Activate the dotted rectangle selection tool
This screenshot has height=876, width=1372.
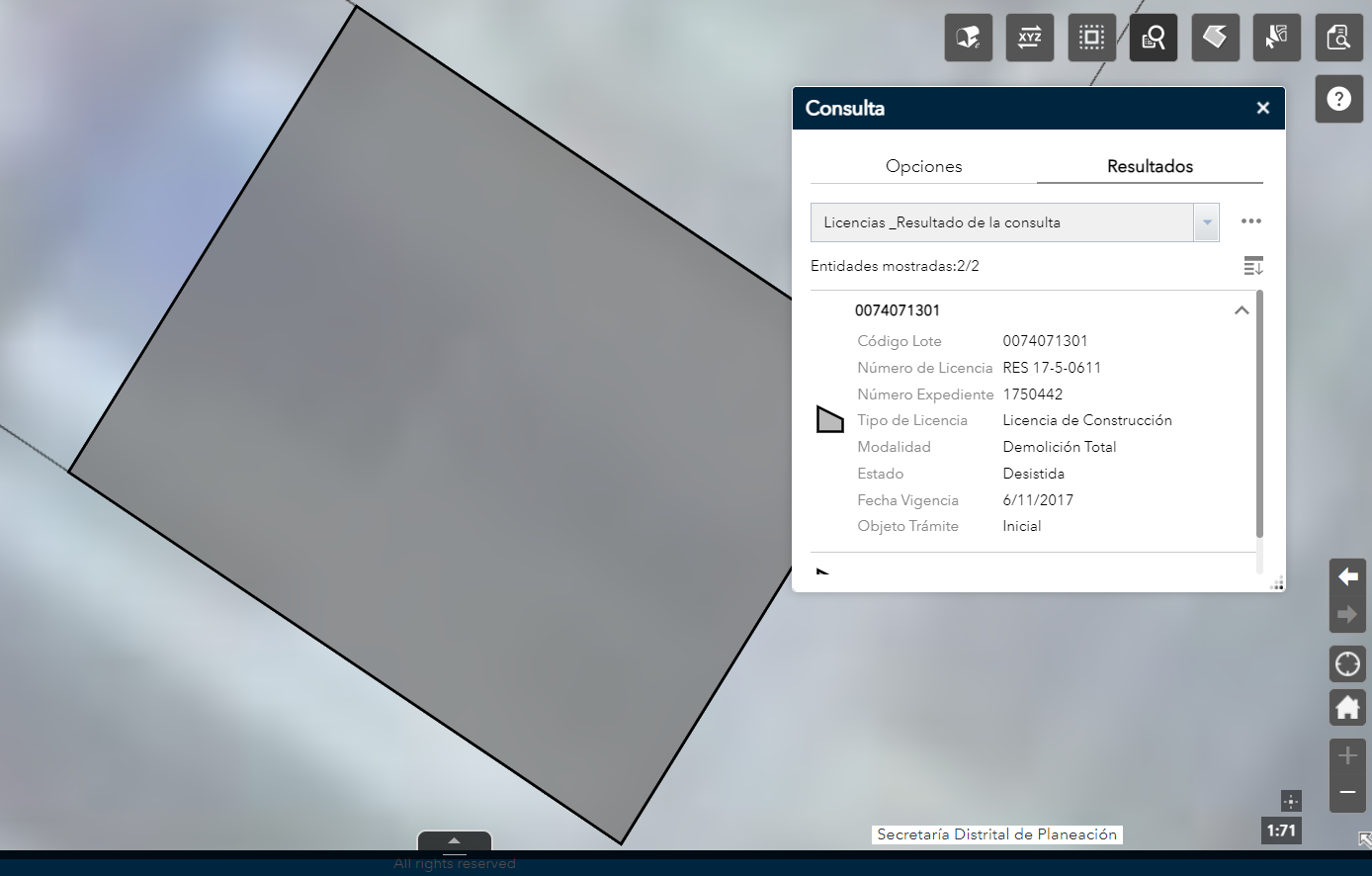point(1091,39)
